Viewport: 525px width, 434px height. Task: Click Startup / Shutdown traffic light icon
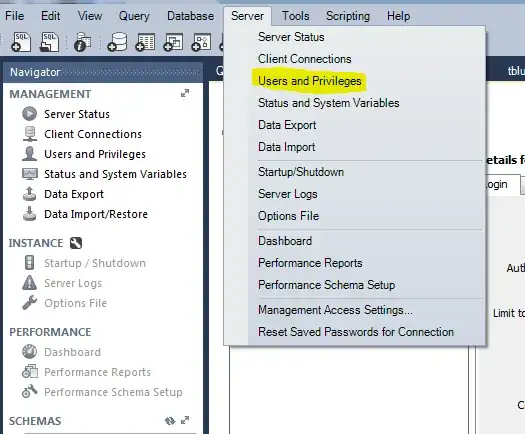[29, 263]
